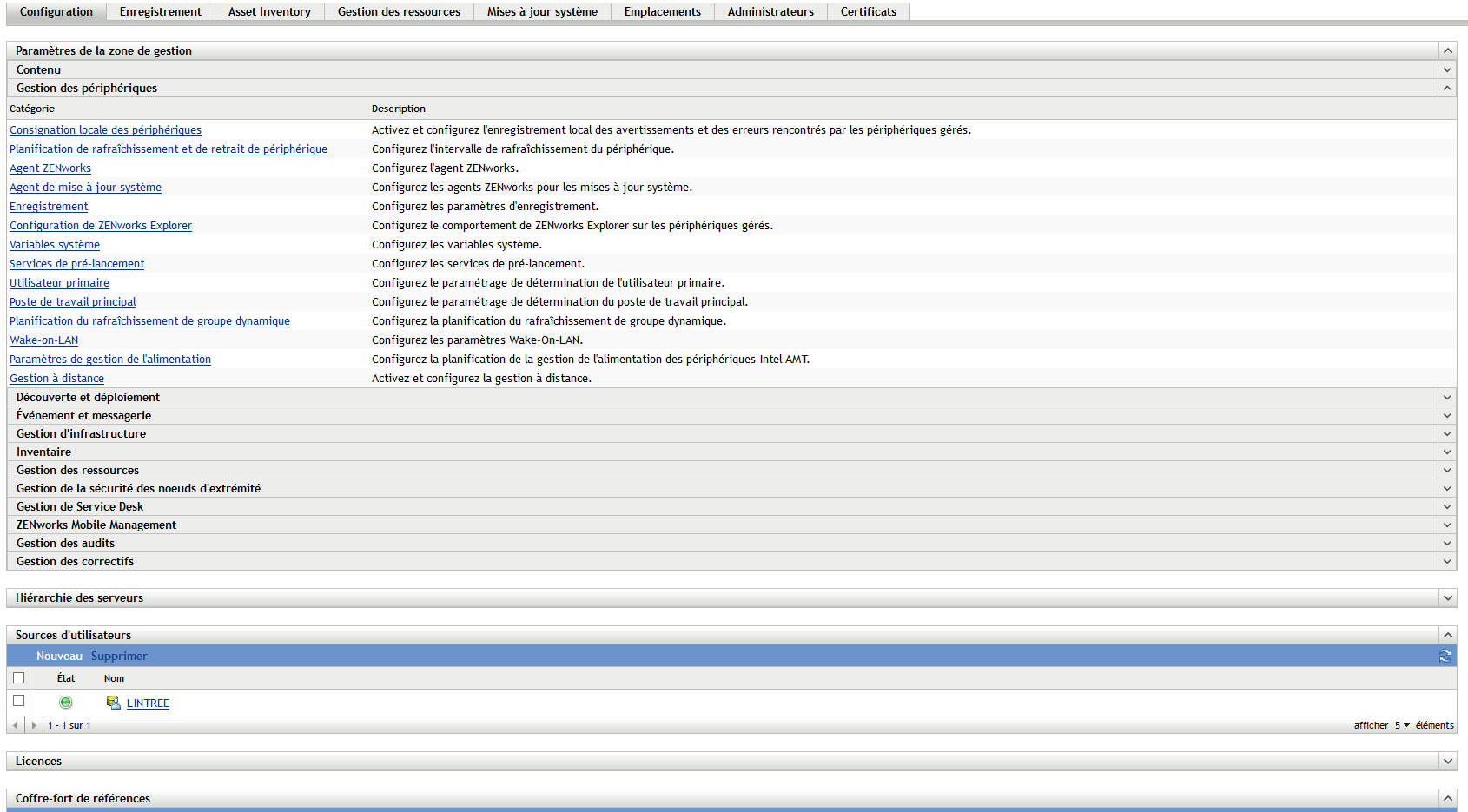Switch to the Enregistrement tab

pyautogui.click(x=160, y=11)
